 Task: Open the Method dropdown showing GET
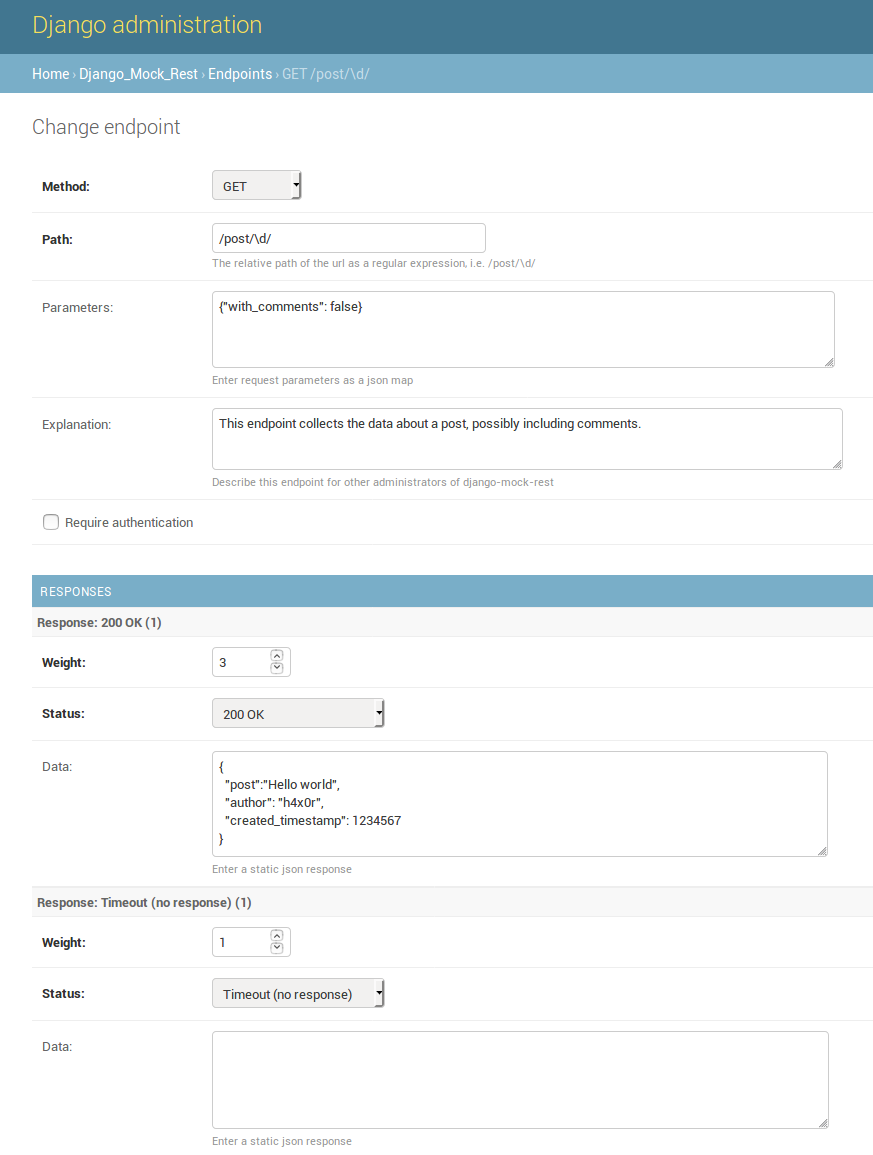point(256,186)
